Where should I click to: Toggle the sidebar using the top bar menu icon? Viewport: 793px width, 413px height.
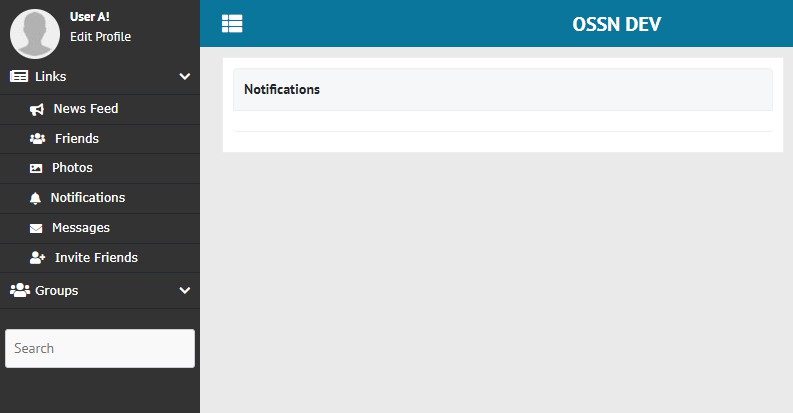pos(232,24)
